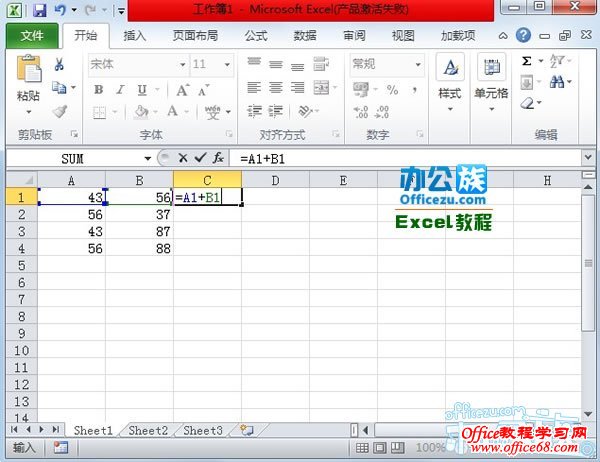
Task: Increase font size with larger A
Action: pos(183,90)
